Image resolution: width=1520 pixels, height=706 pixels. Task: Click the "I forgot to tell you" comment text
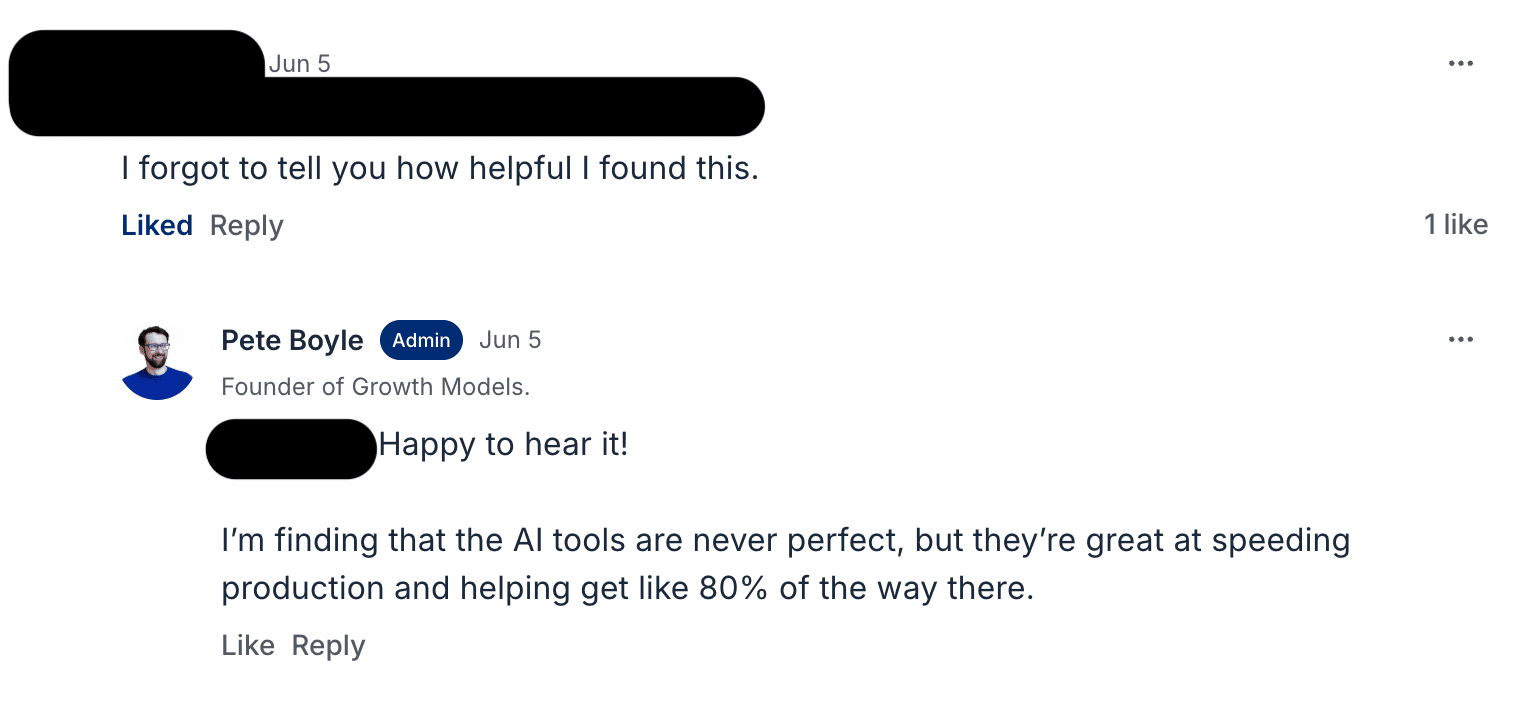tap(440, 168)
